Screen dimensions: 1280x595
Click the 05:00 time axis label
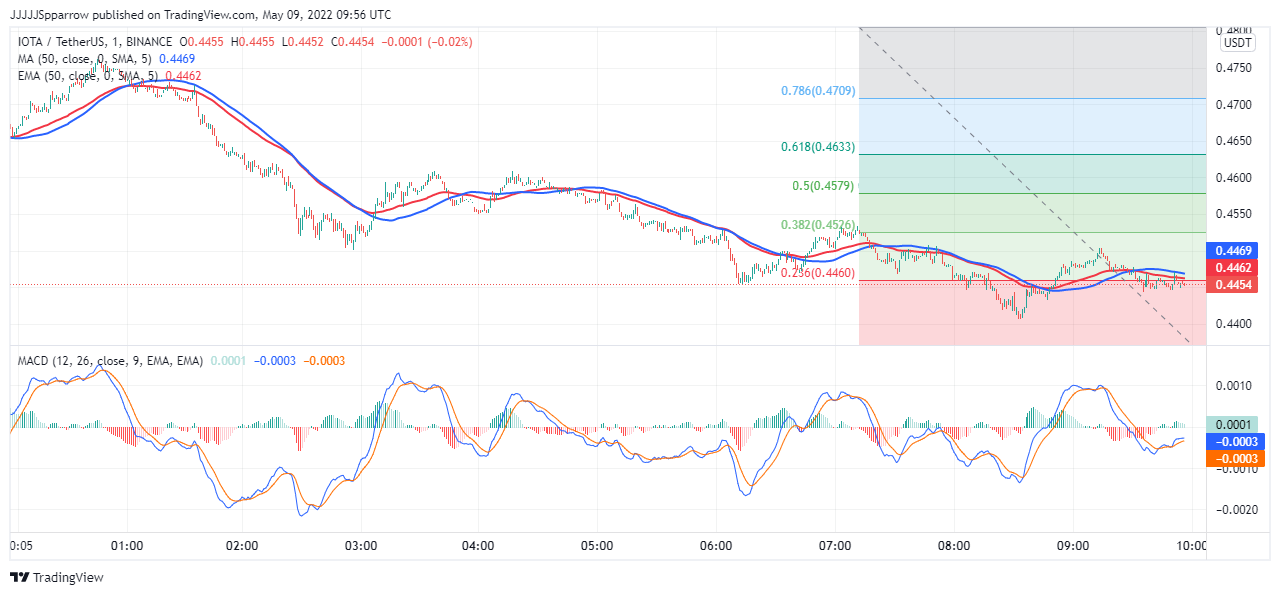click(x=596, y=546)
